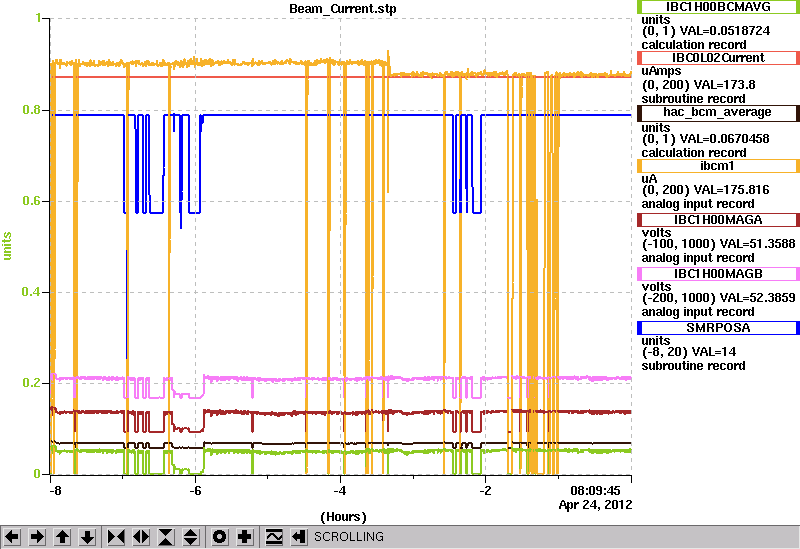
Task: Click the 0.6 y-axis tick label
Action: pyautogui.click(x=32, y=201)
